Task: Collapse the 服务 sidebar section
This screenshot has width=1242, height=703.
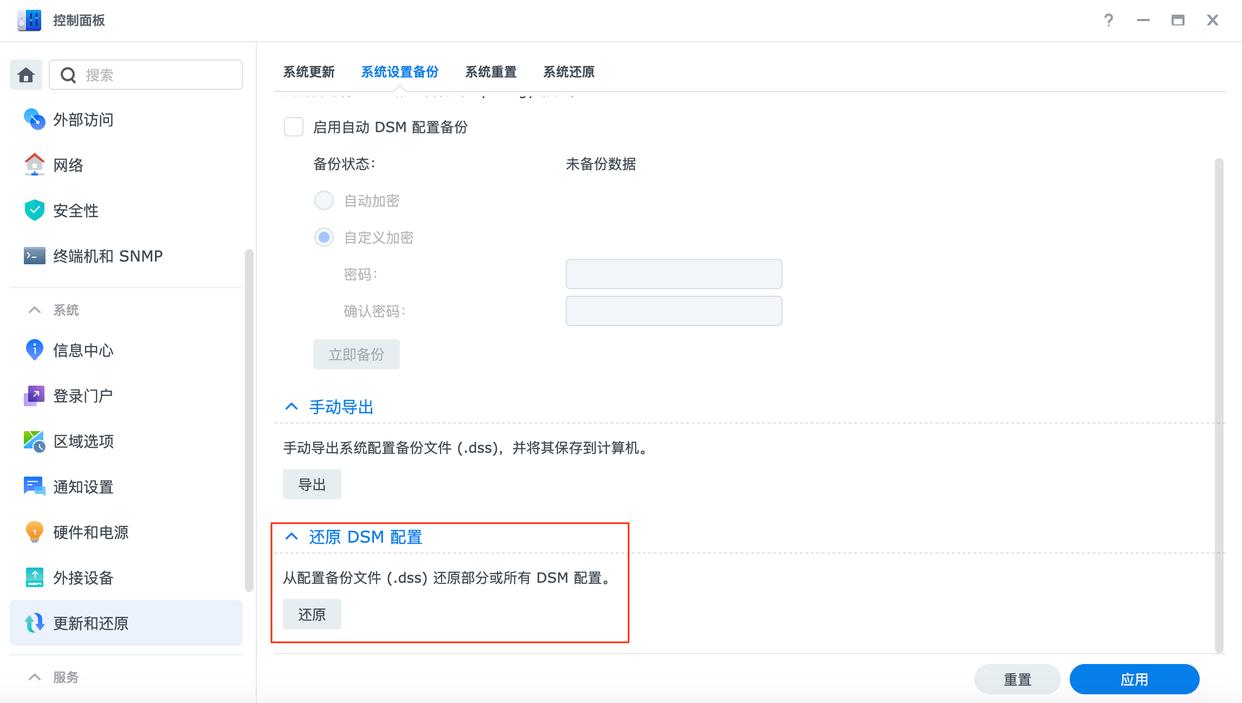Action: tap(34, 677)
